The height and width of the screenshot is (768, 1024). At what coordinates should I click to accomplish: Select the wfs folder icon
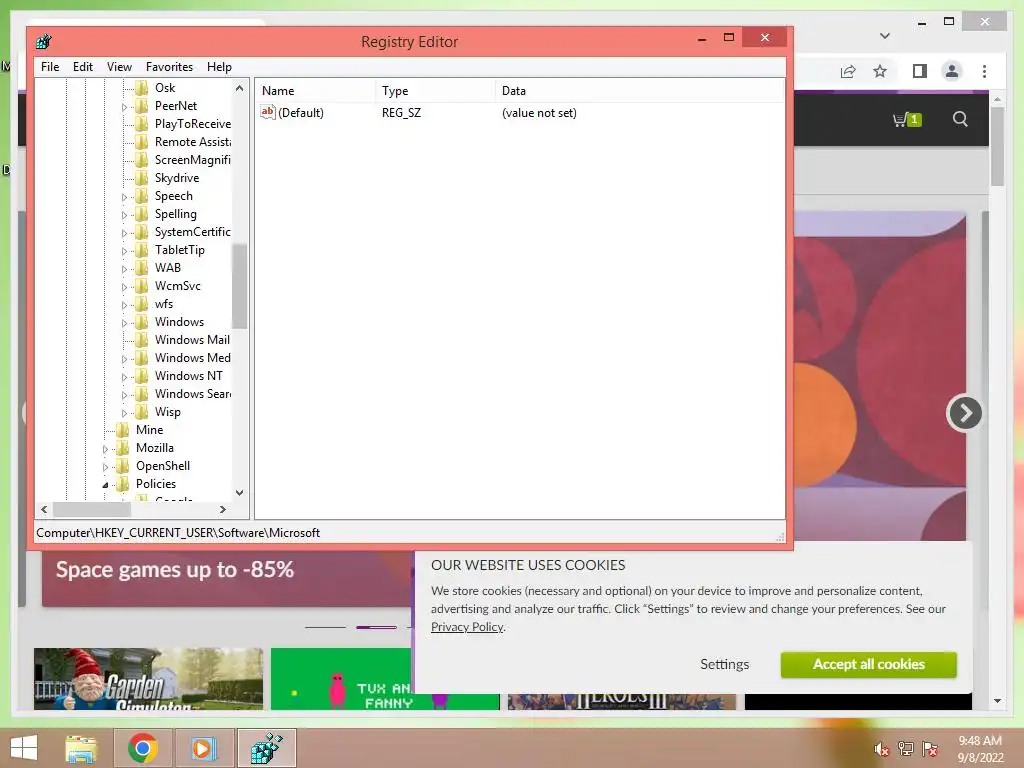pyautogui.click(x=142, y=304)
